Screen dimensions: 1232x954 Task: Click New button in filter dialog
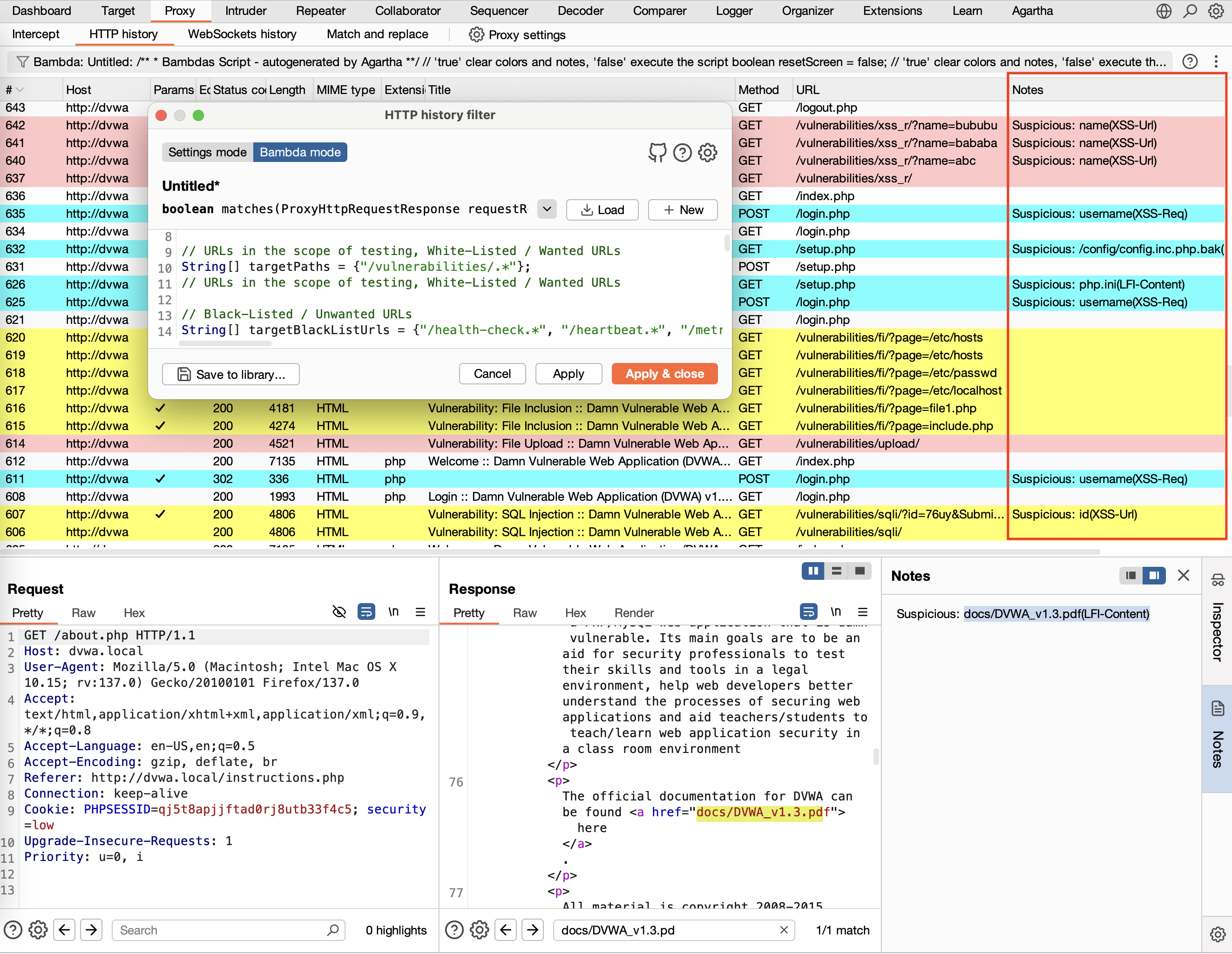683,210
